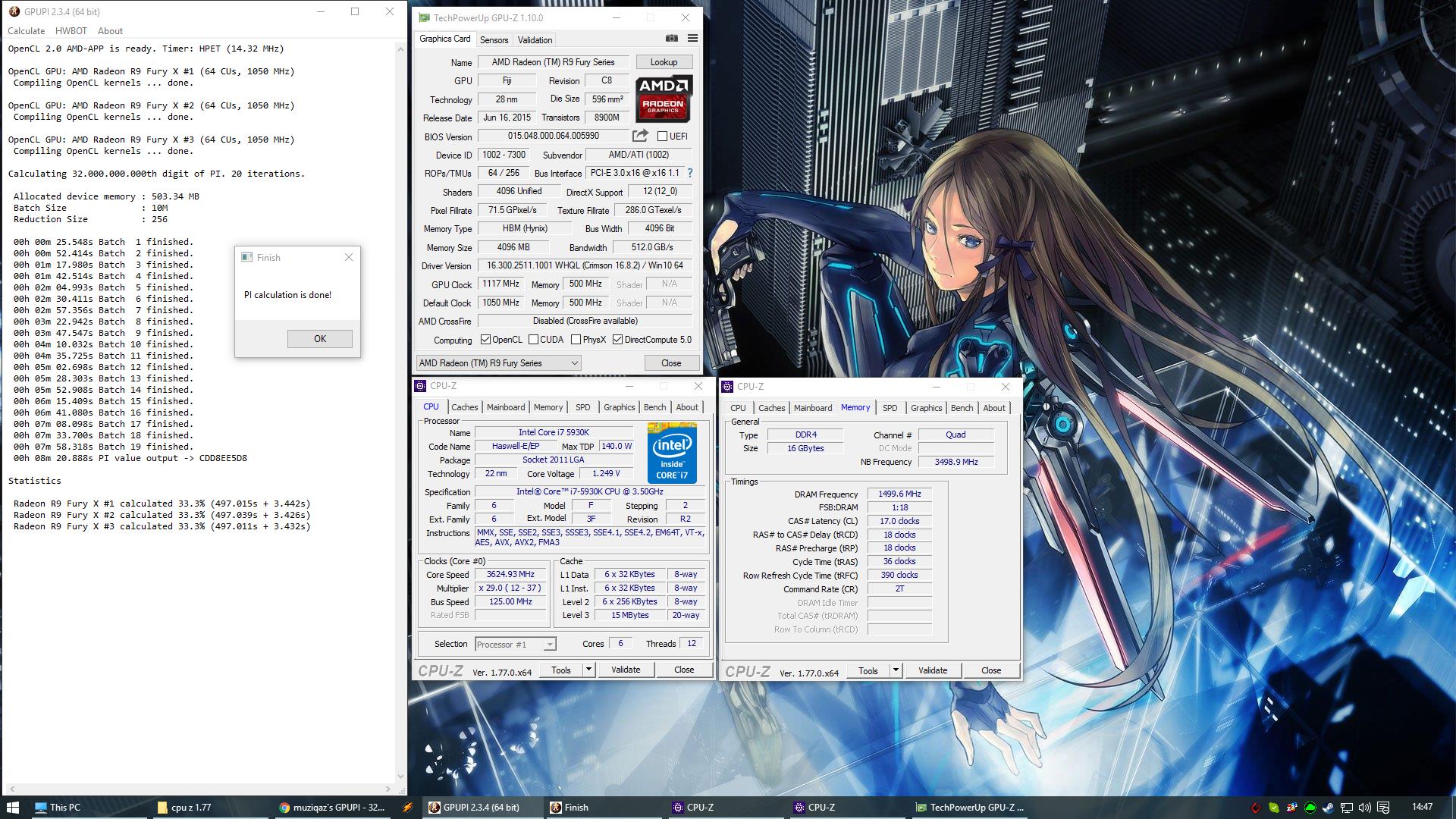Click the BIOS export share icon in GPU-Z
Screen dimensions: 1456x819
(640, 136)
